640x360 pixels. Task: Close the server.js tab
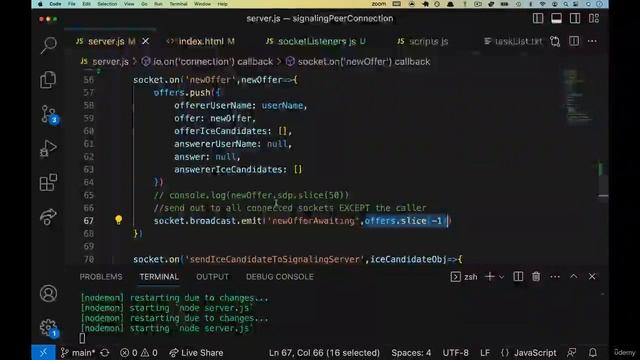145,41
